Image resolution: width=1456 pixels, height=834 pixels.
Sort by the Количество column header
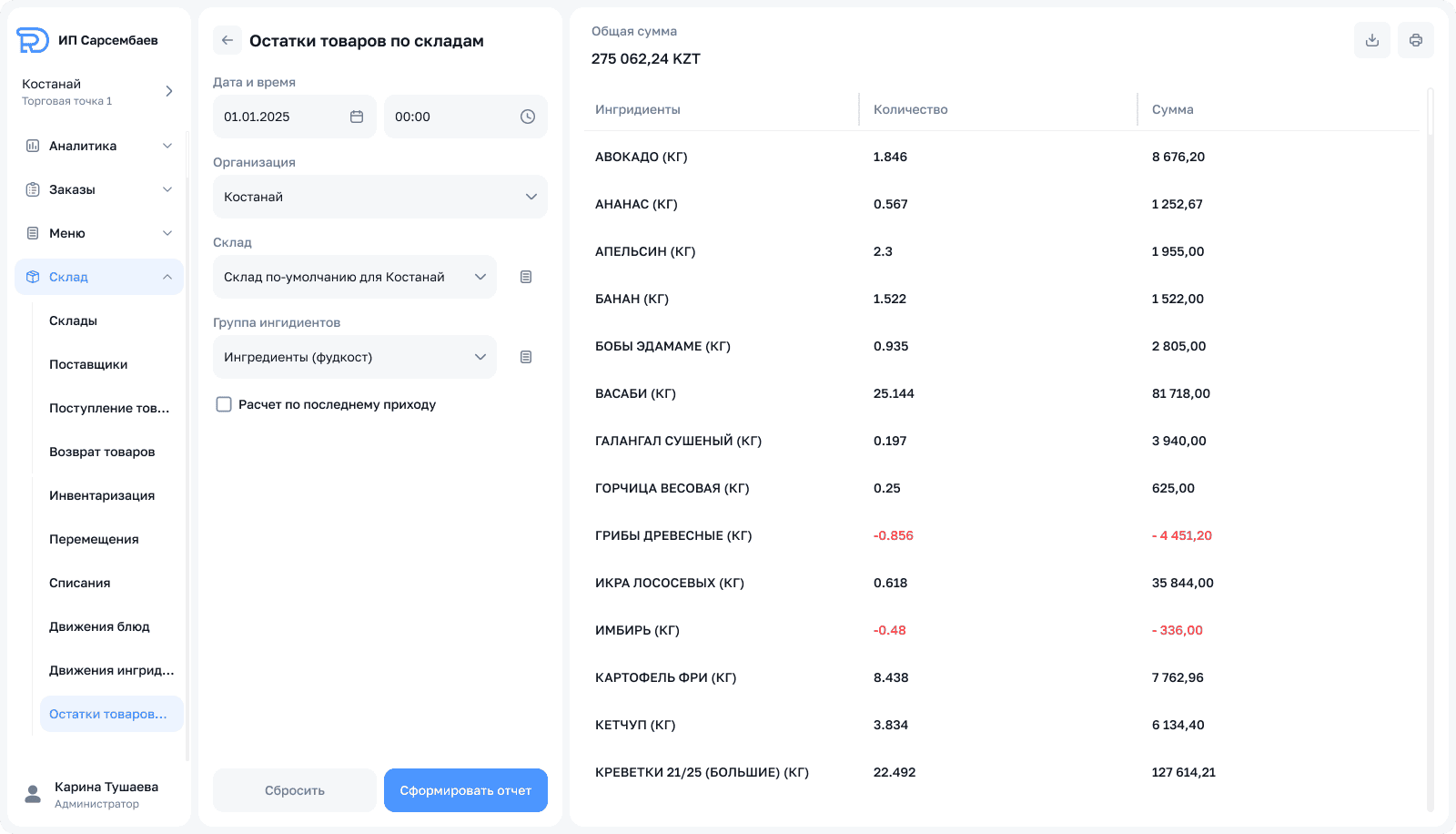[x=911, y=109]
